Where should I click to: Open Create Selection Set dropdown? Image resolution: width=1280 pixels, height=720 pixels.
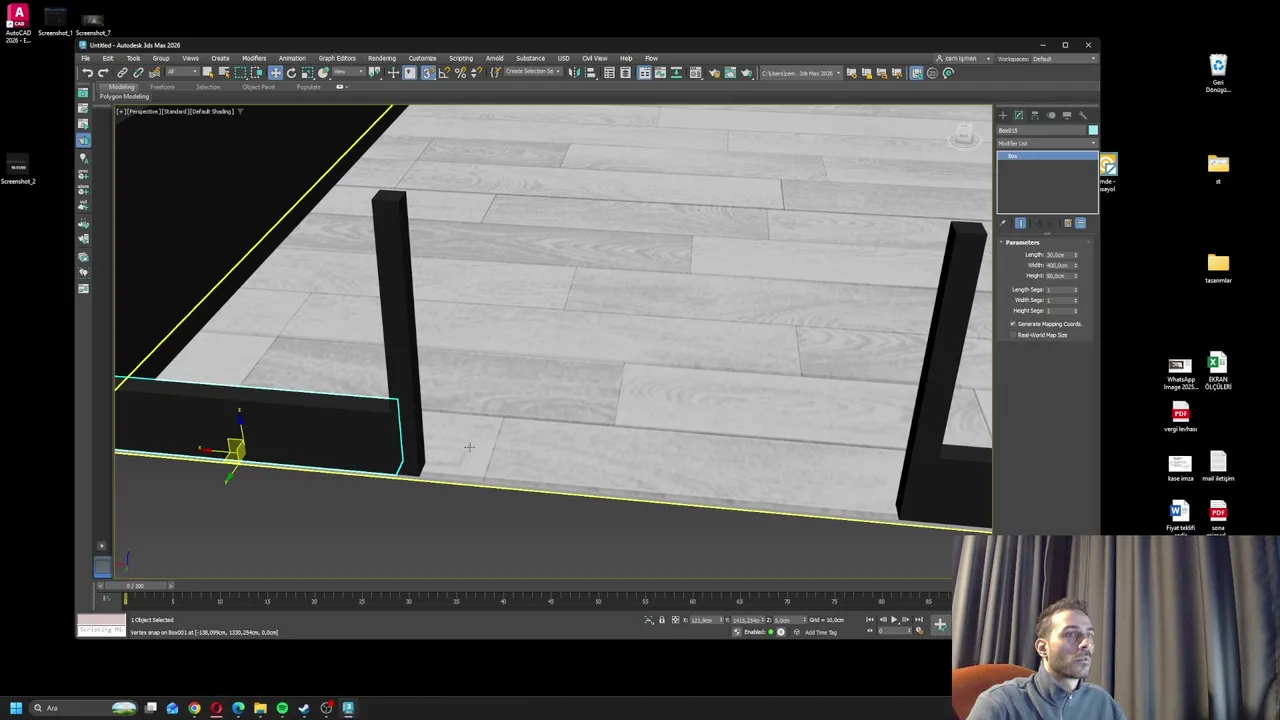click(533, 72)
